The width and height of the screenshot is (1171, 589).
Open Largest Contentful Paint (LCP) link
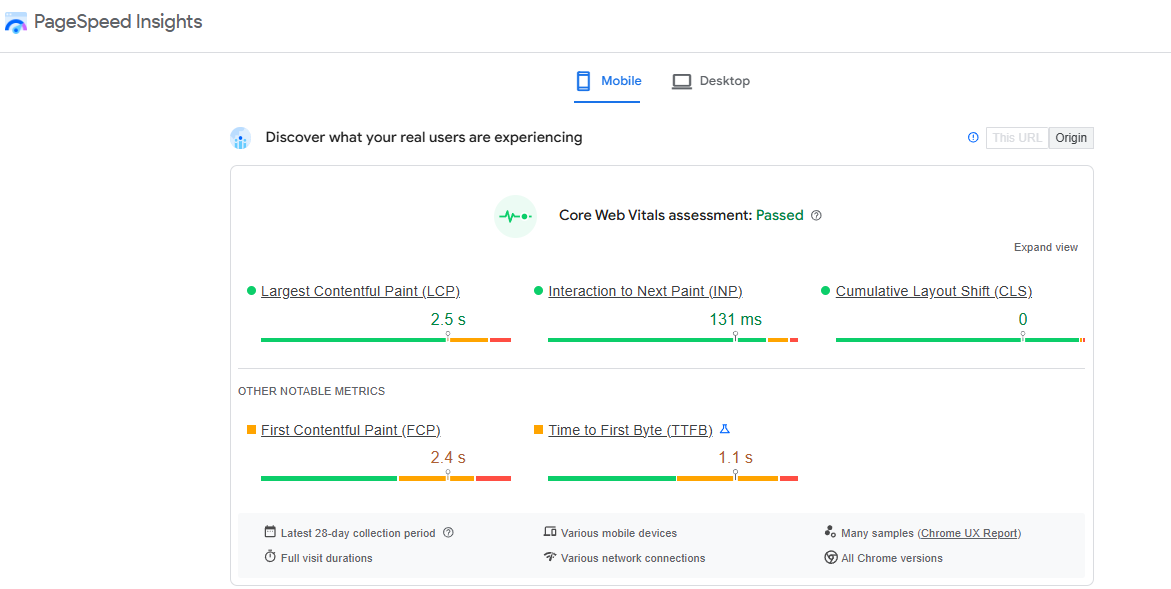tap(360, 291)
